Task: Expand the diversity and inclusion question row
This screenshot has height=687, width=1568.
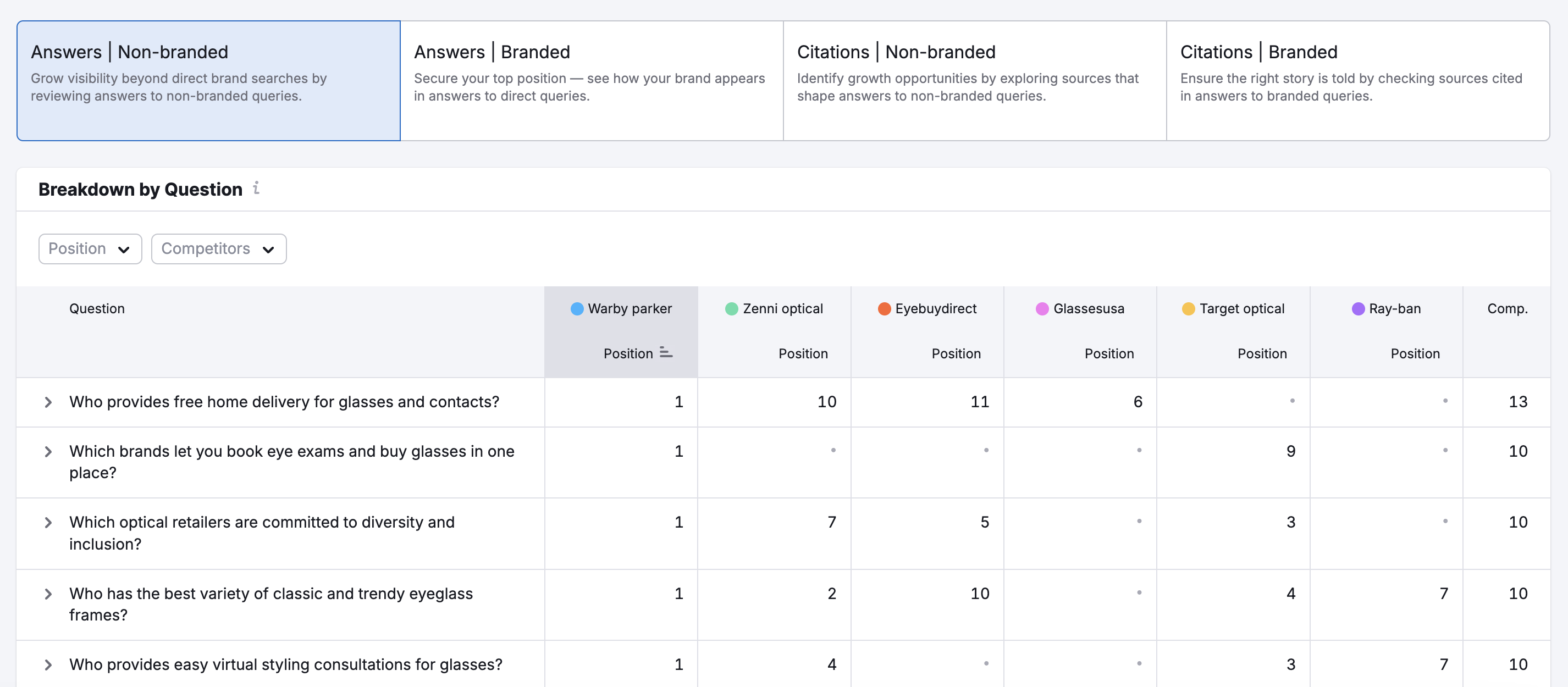Action: (x=49, y=522)
